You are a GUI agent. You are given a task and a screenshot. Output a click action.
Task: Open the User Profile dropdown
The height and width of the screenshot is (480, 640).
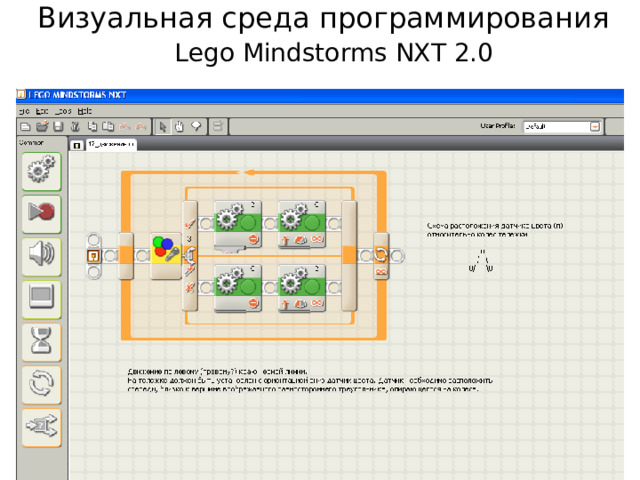tap(595, 127)
